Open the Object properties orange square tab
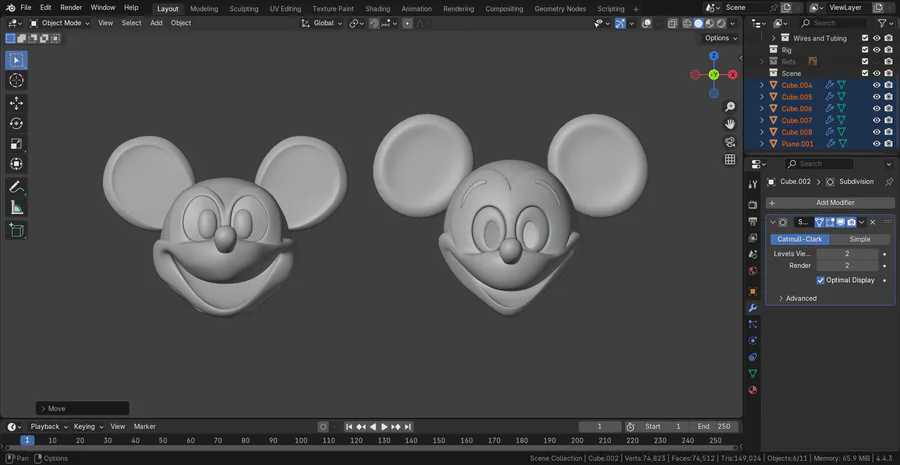 [x=753, y=292]
